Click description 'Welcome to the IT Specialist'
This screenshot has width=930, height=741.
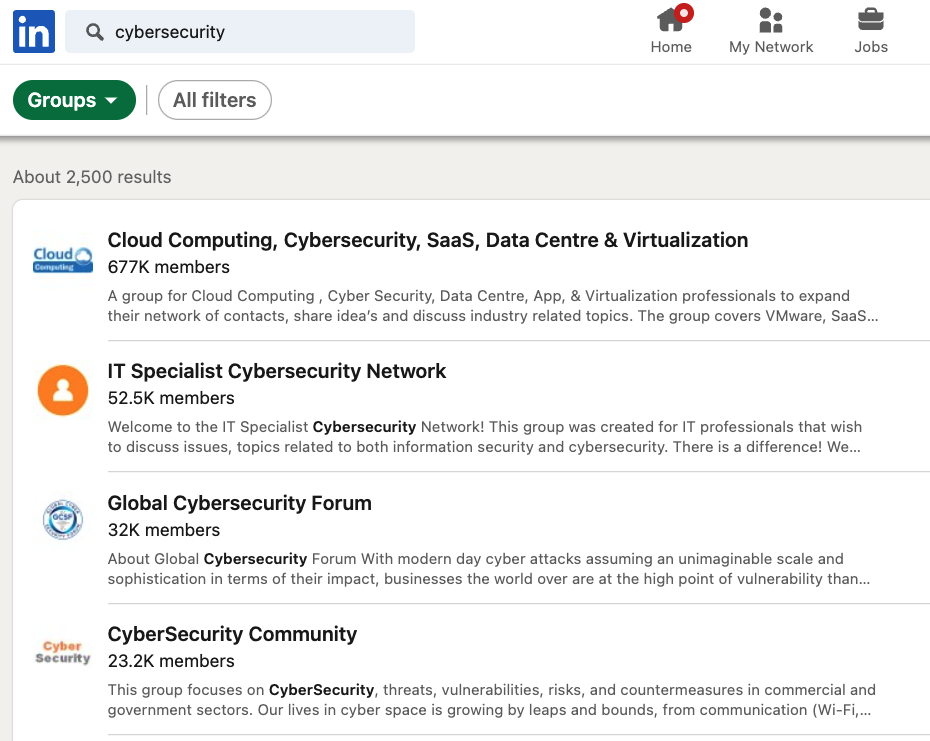485,437
